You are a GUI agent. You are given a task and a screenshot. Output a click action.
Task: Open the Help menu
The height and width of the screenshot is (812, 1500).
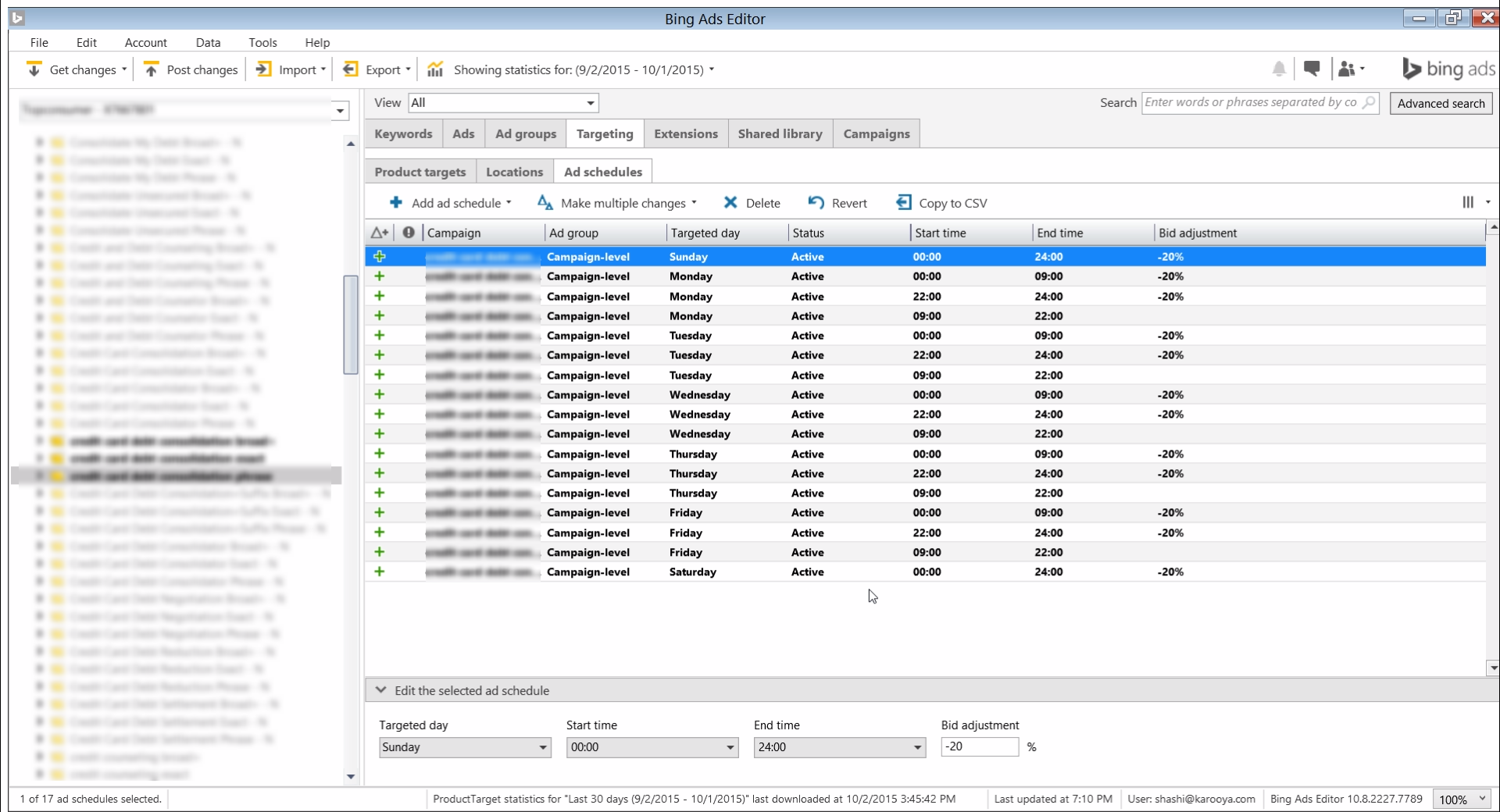[x=317, y=42]
